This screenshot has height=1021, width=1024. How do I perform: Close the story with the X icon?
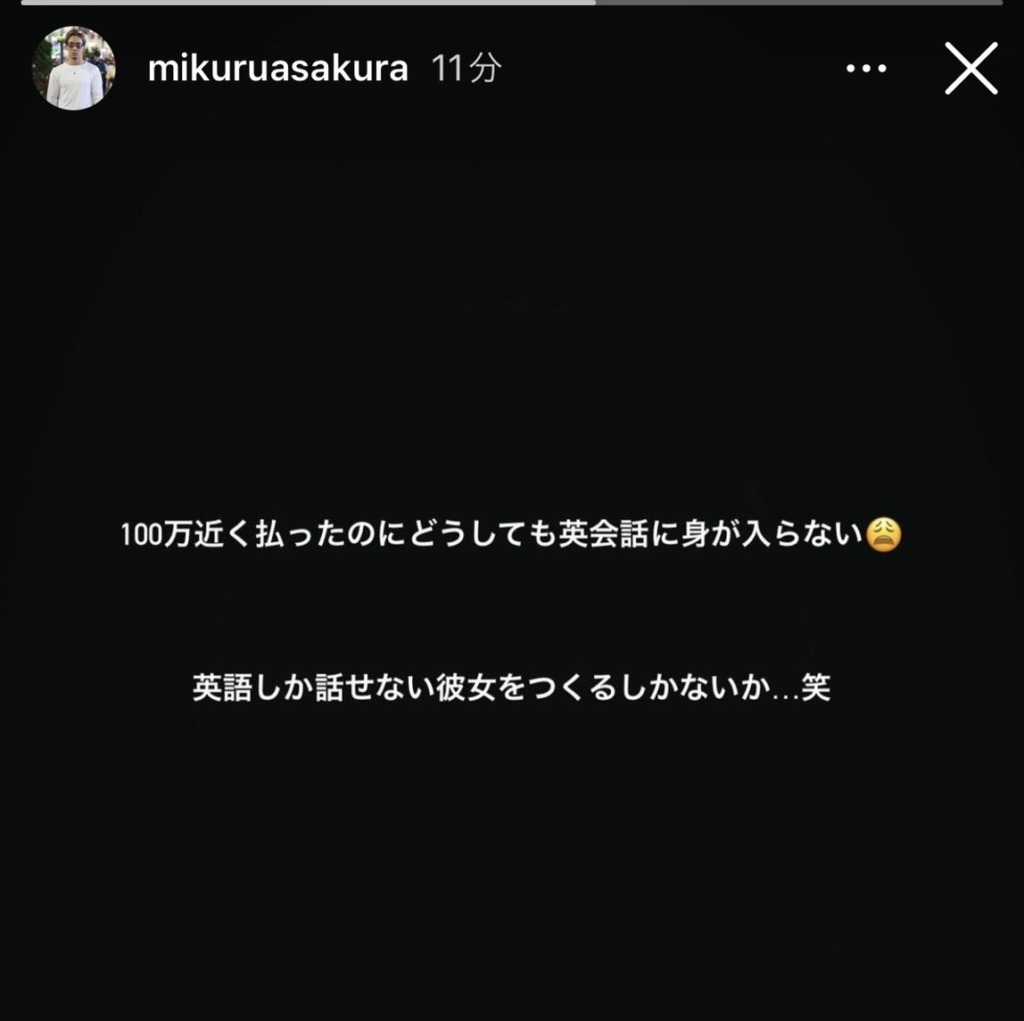point(971,68)
